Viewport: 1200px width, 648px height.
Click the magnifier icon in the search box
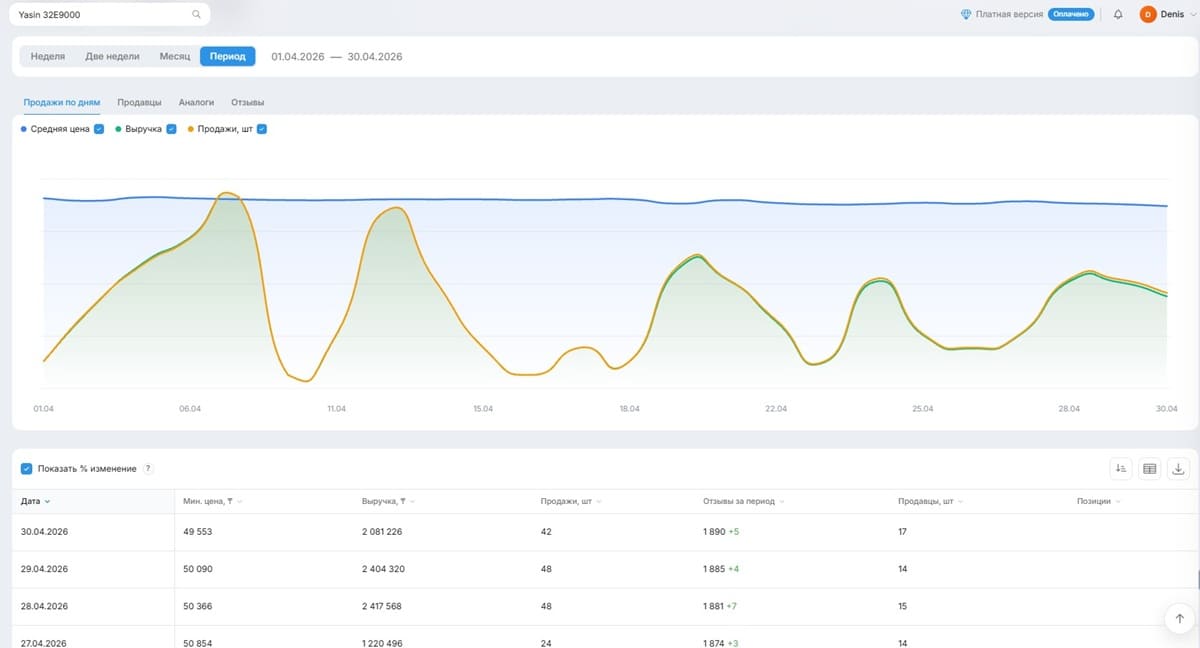point(196,15)
